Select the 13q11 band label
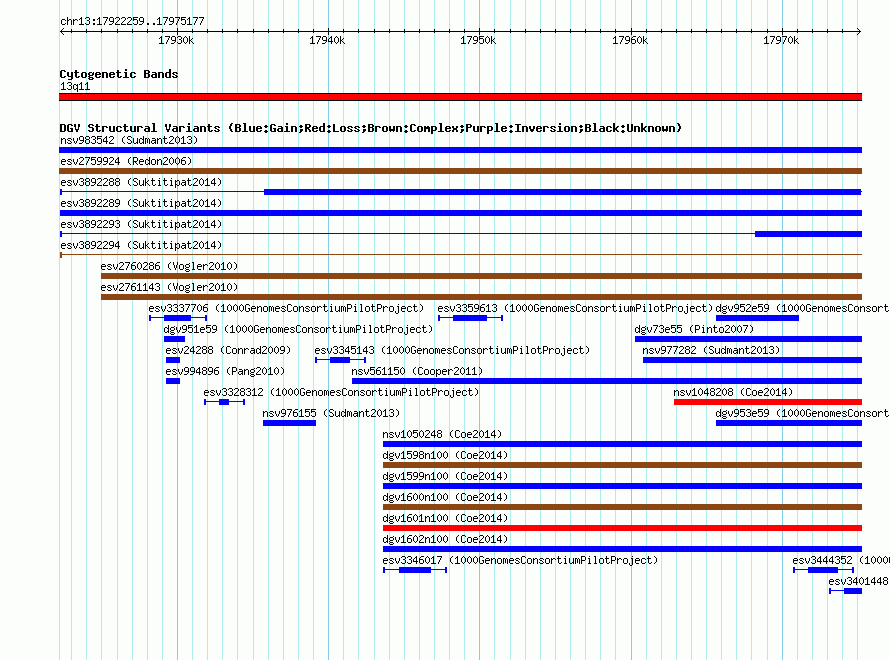Image resolution: width=890 pixels, height=660 pixels. [75, 86]
